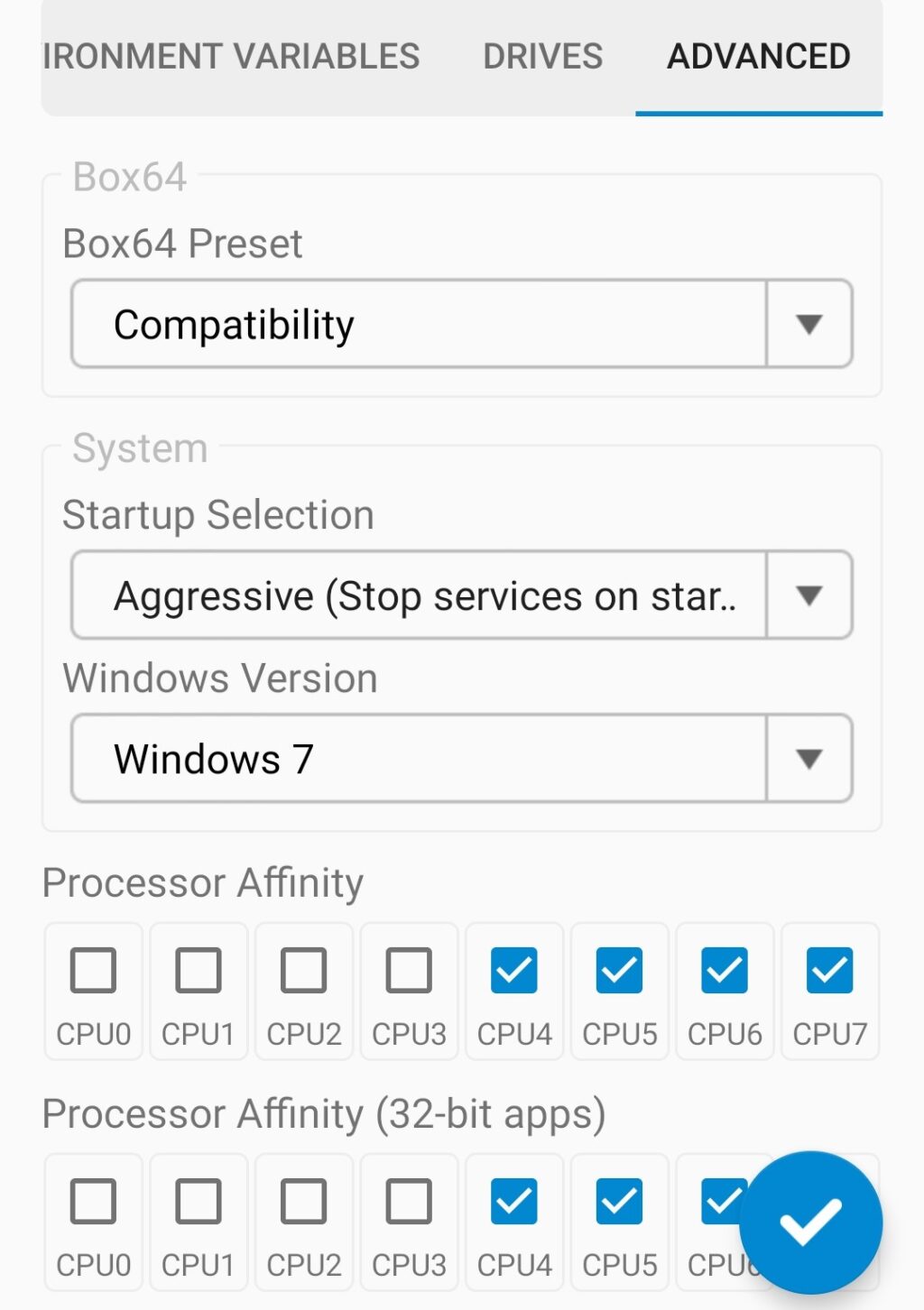The image size is (924, 1310).
Task: Disable CPU6 in Processor Affinity
Action: coord(723,971)
